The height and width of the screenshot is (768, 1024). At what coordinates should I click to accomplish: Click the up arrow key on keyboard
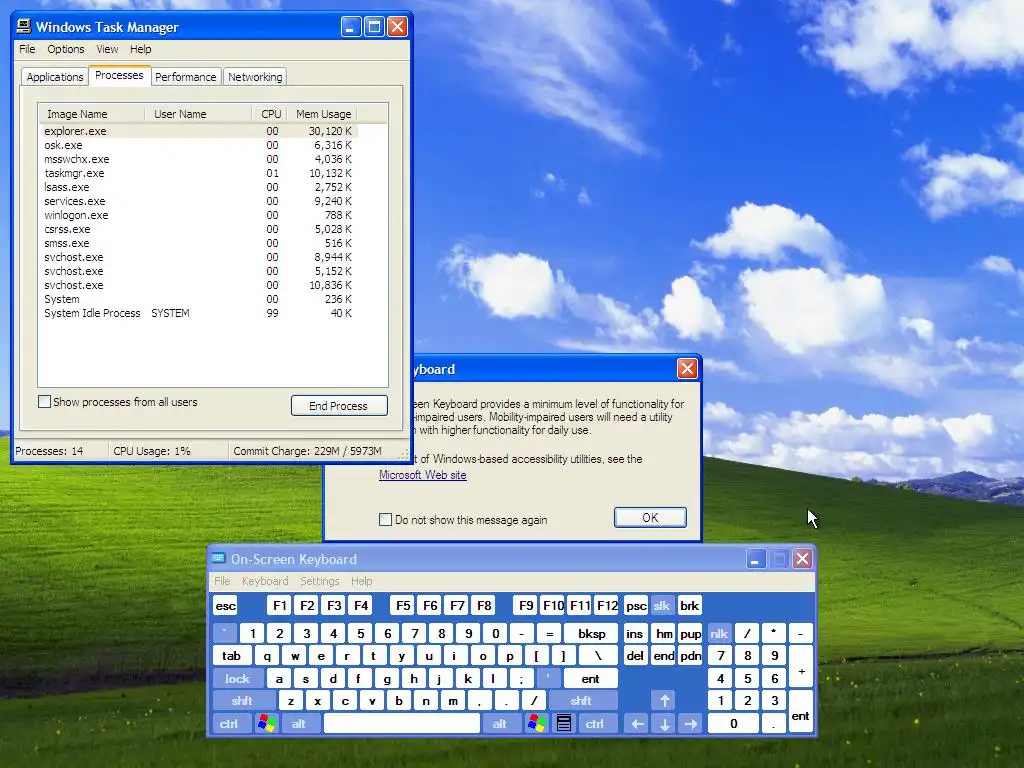click(664, 701)
